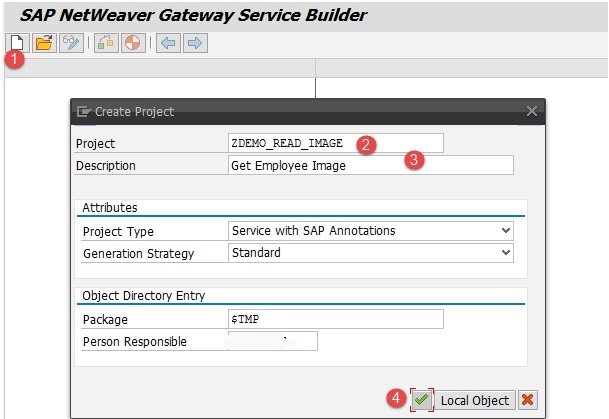
Task: Click the Local Object button
Action: [x=475, y=400]
